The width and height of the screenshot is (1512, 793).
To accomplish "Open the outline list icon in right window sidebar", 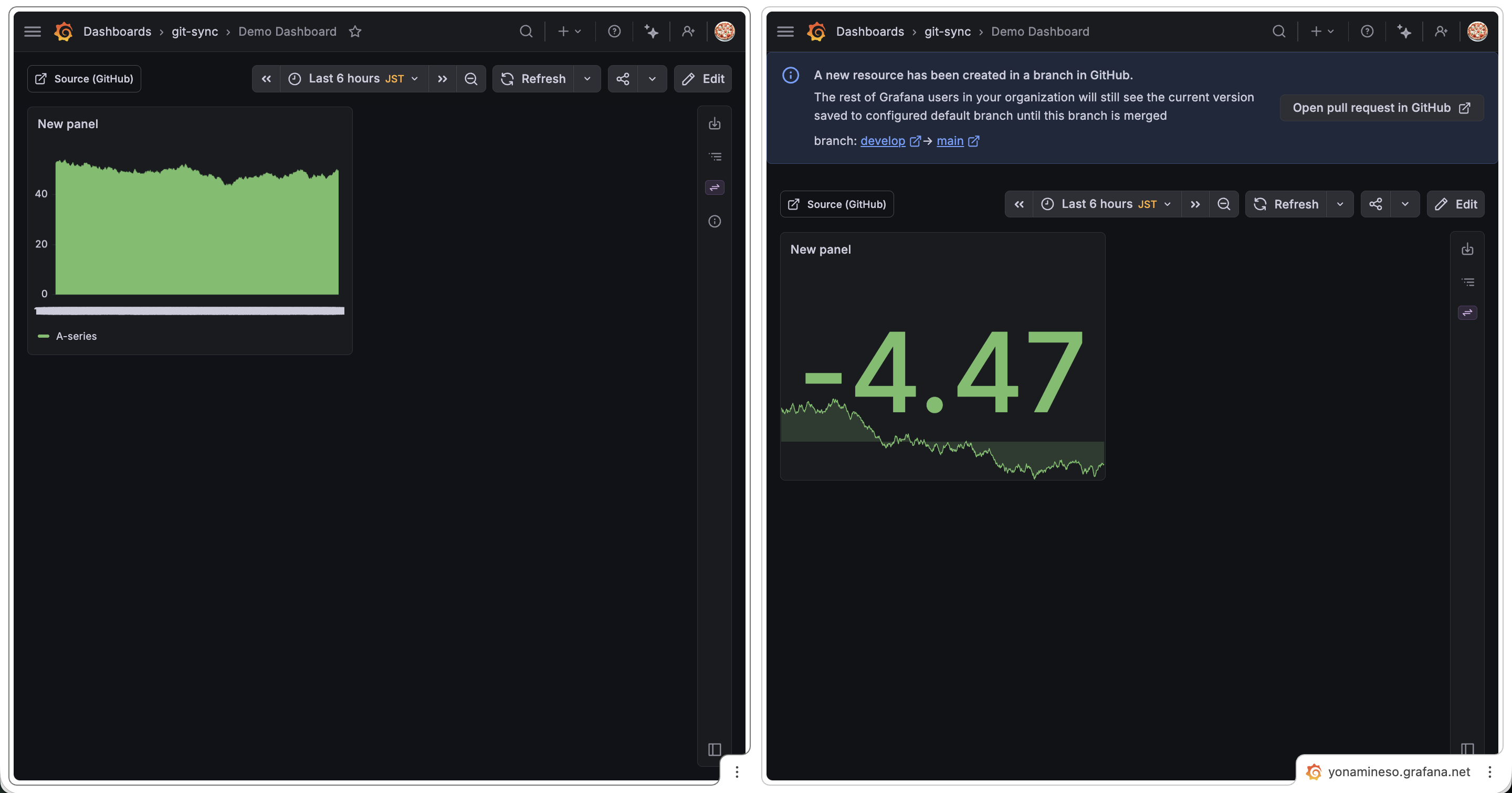I will tap(1467, 283).
